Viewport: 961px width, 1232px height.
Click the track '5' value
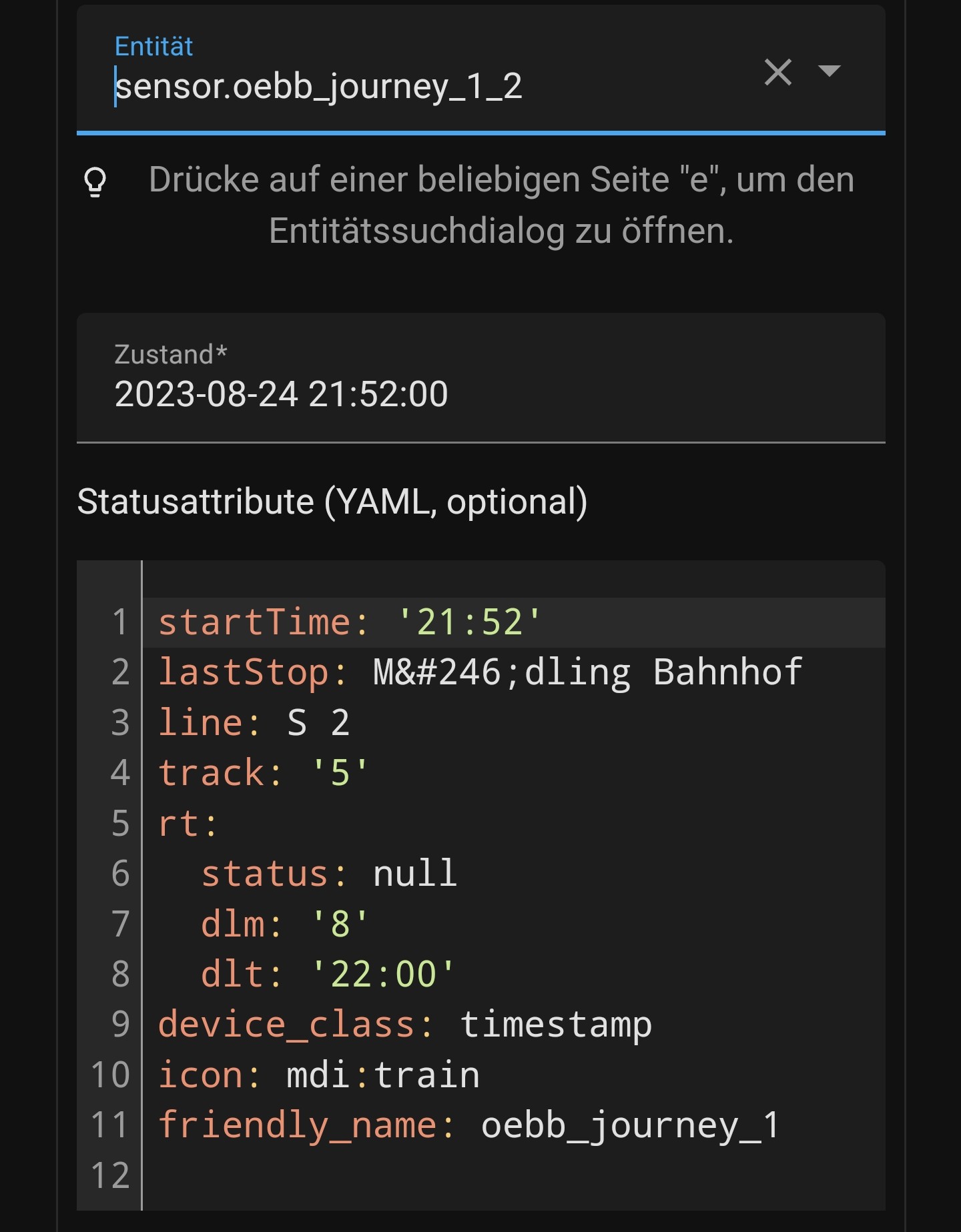[340, 773]
